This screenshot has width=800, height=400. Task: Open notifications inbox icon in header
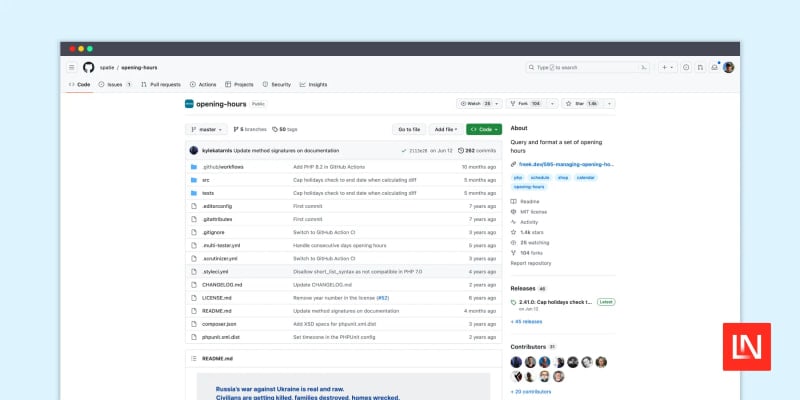click(714, 67)
